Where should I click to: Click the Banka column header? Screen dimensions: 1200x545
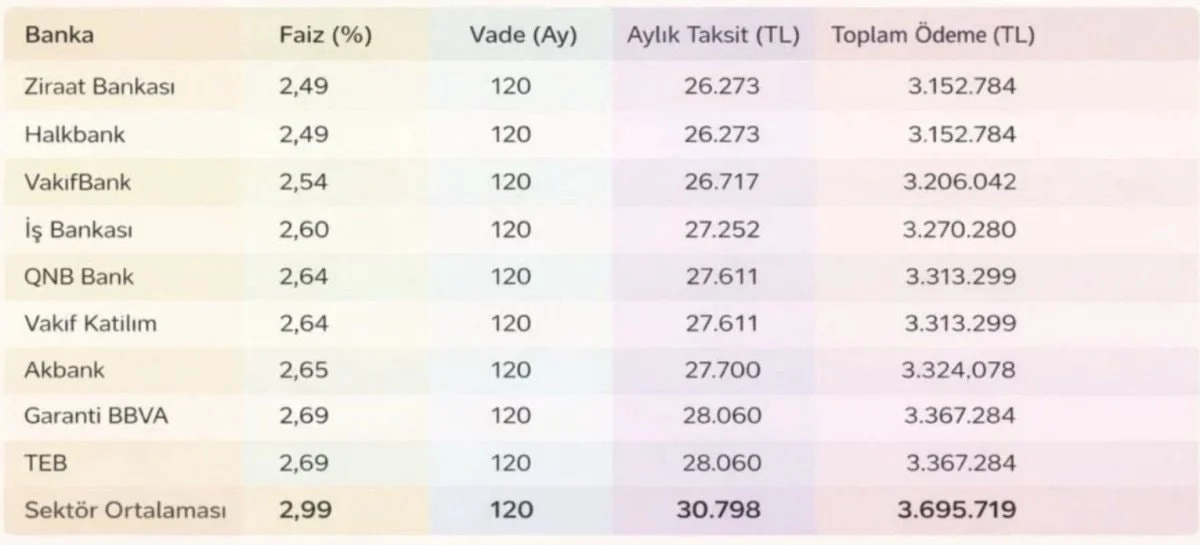(60, 36)
